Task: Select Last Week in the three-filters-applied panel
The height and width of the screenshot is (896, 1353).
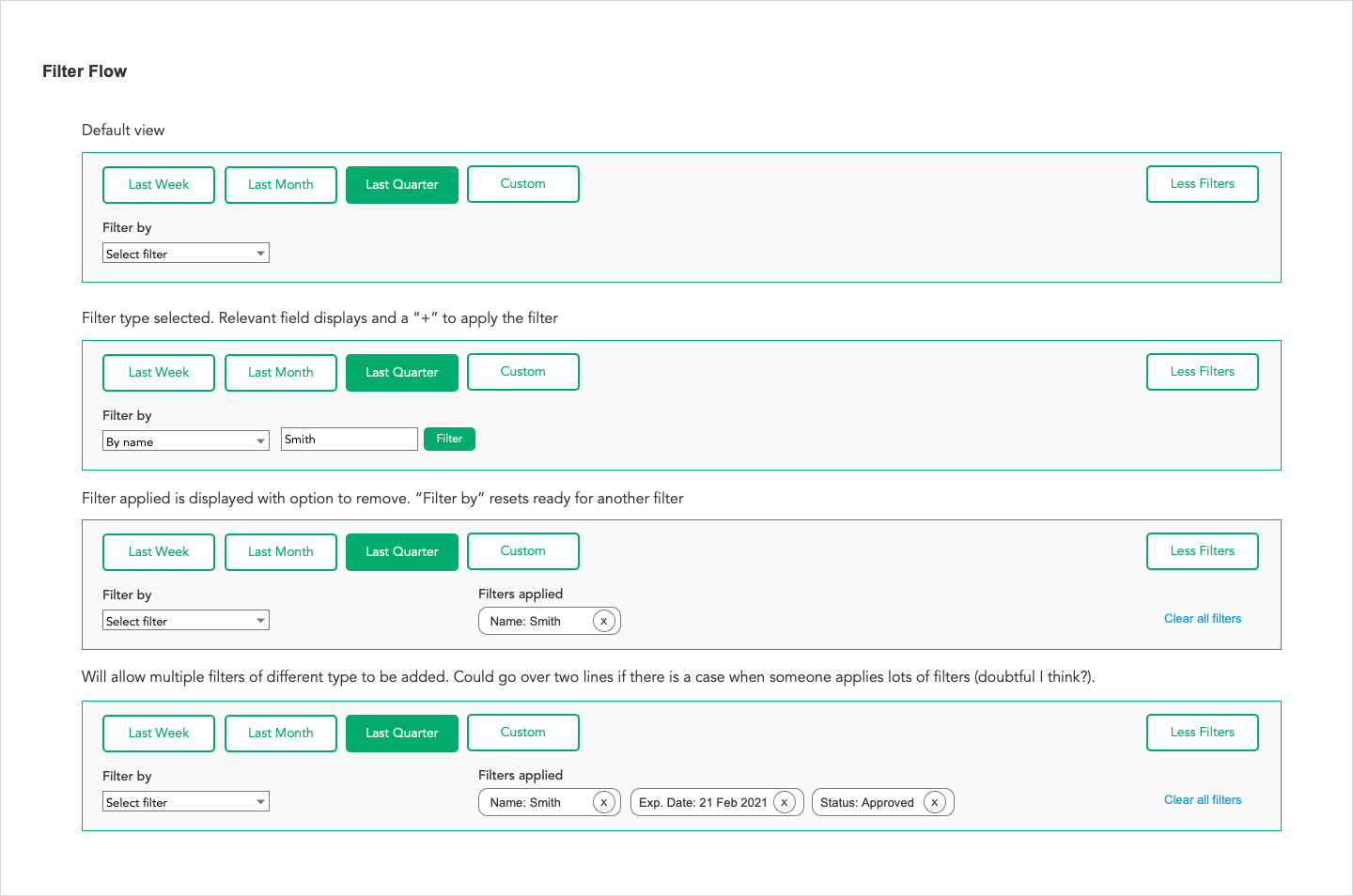Action: pyautogui.click(x=159, y=734)
